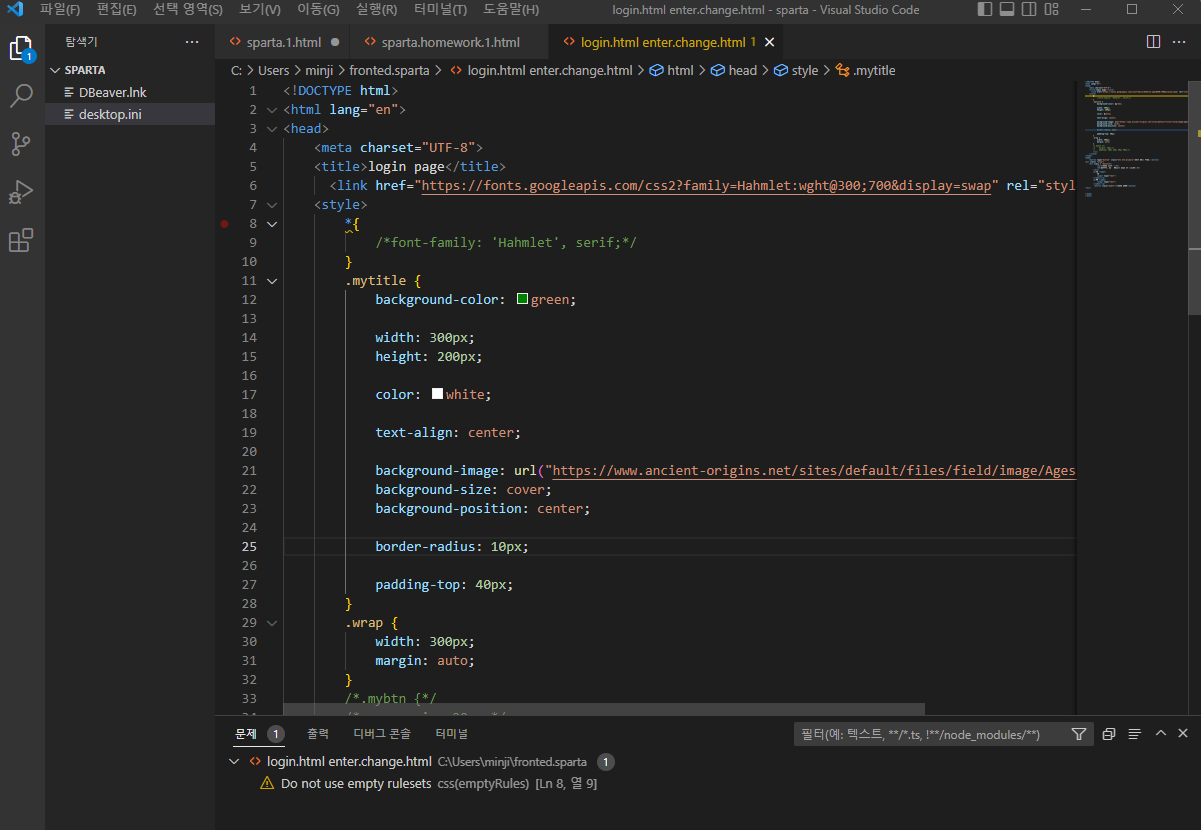Select desktop.ini in the explorer
The width and height of the screenshot is (1201, 830).
[x=130, y=114]
